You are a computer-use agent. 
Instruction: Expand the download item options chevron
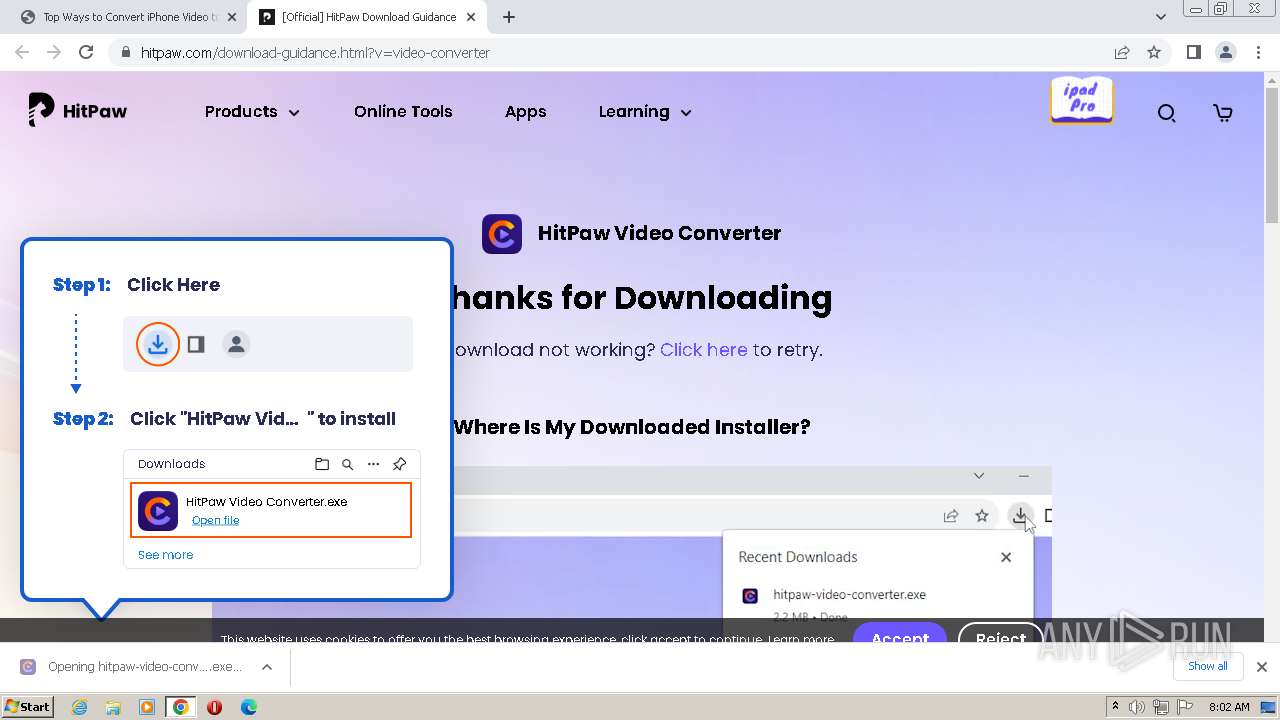(x=267, y=667)
